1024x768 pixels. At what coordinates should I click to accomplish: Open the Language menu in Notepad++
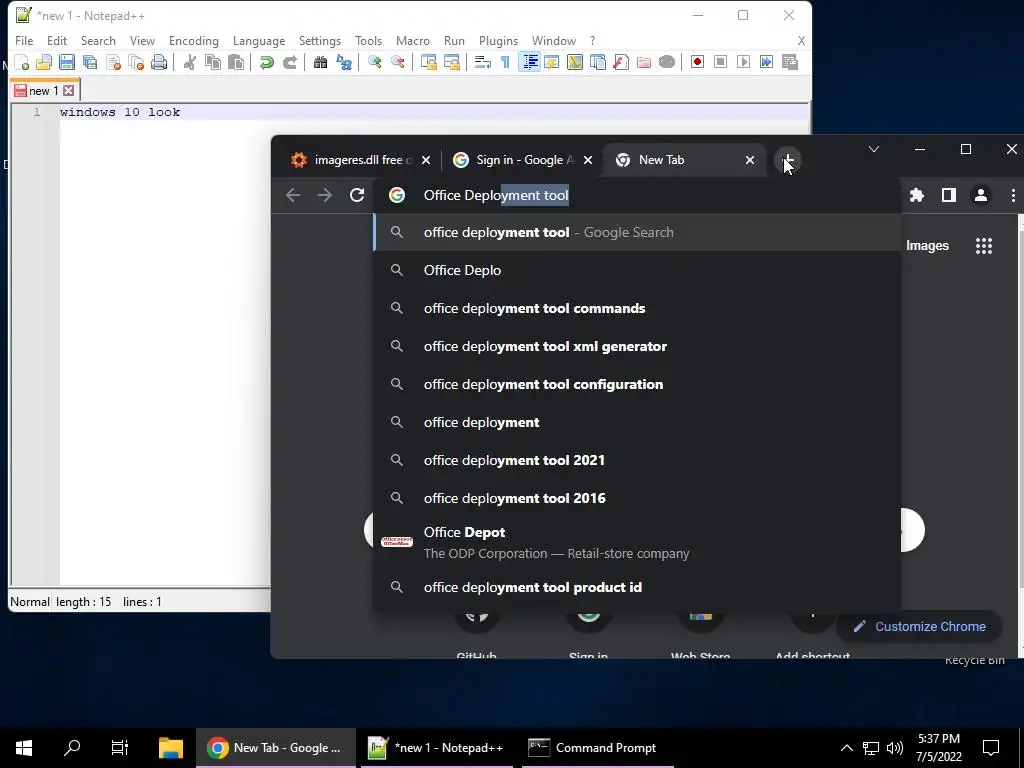(x=259, y=40)
